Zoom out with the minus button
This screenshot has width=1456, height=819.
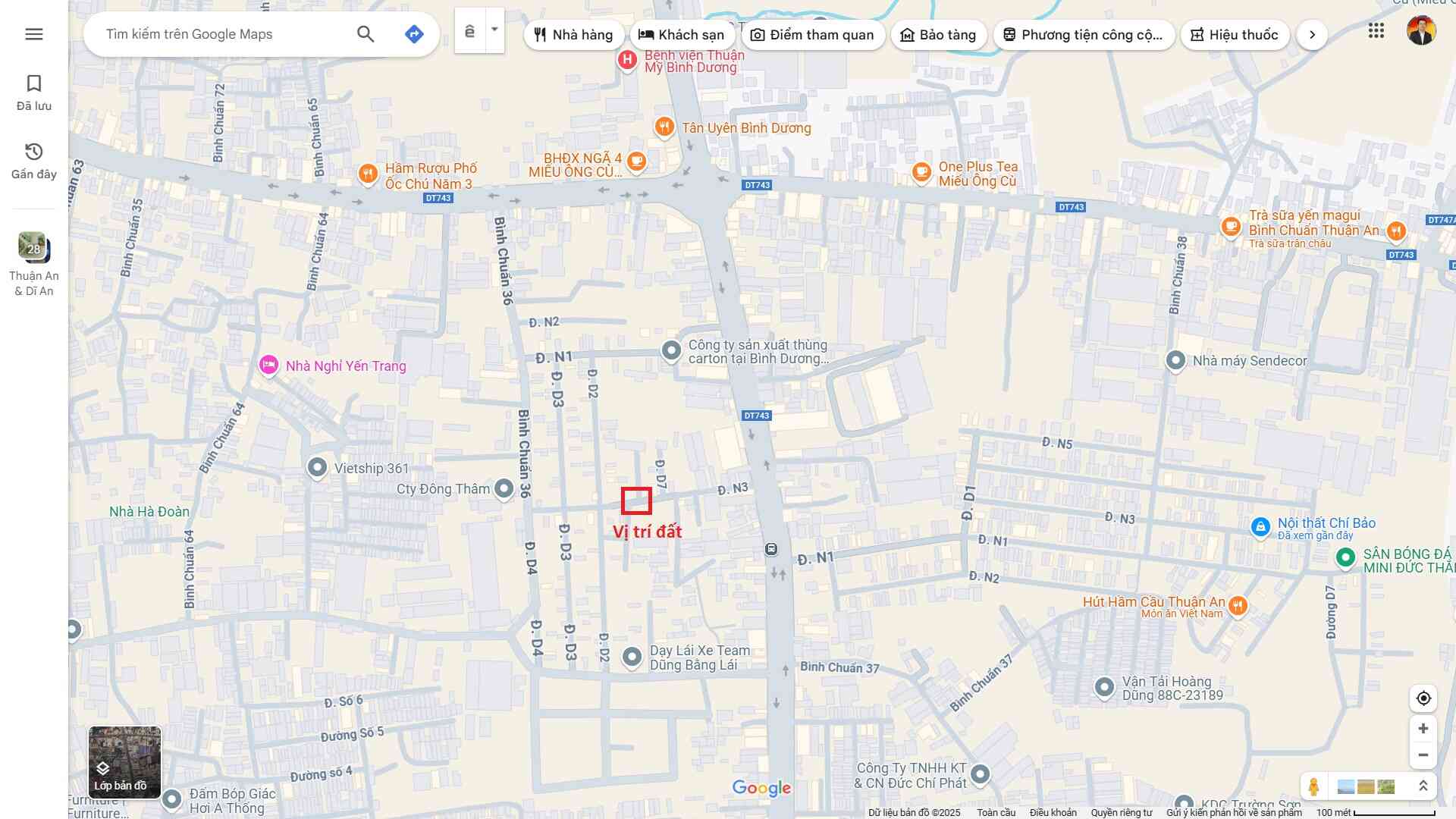[1423, 755]
